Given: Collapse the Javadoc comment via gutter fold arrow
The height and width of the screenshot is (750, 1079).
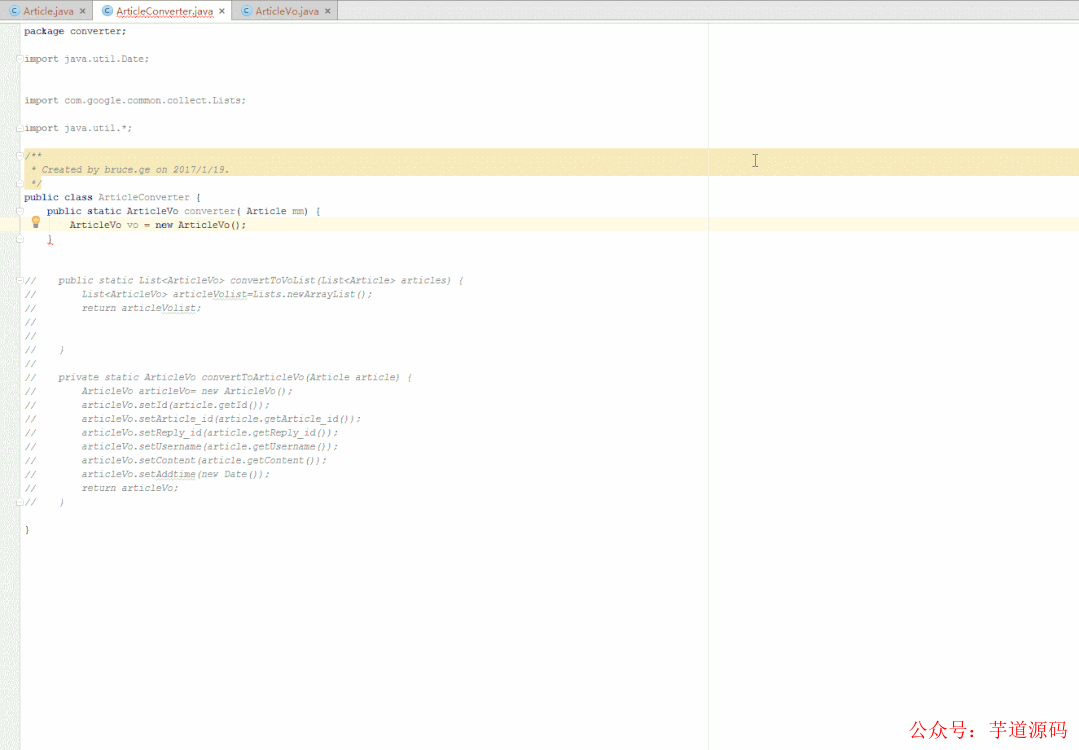Looking at the screenshot, I should click(x=19, y=155).
